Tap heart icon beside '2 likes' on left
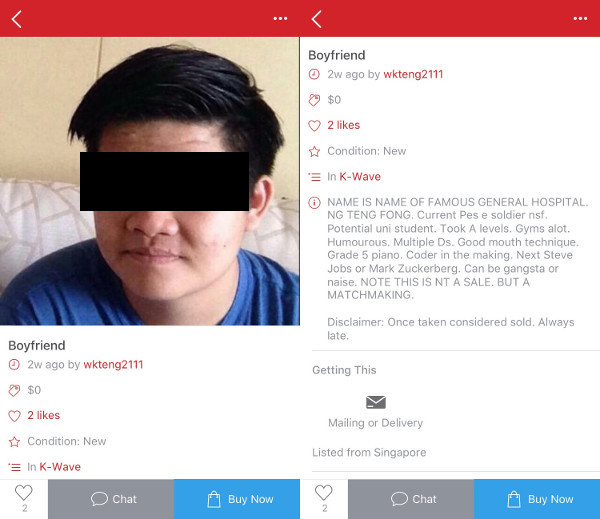 (15, 416)
